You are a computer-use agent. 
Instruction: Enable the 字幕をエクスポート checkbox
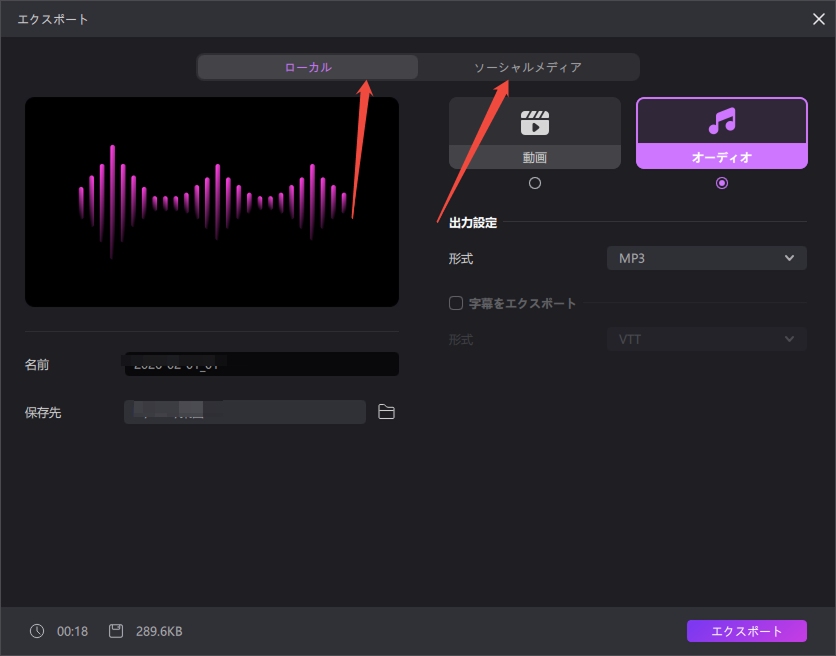(456, 303)
